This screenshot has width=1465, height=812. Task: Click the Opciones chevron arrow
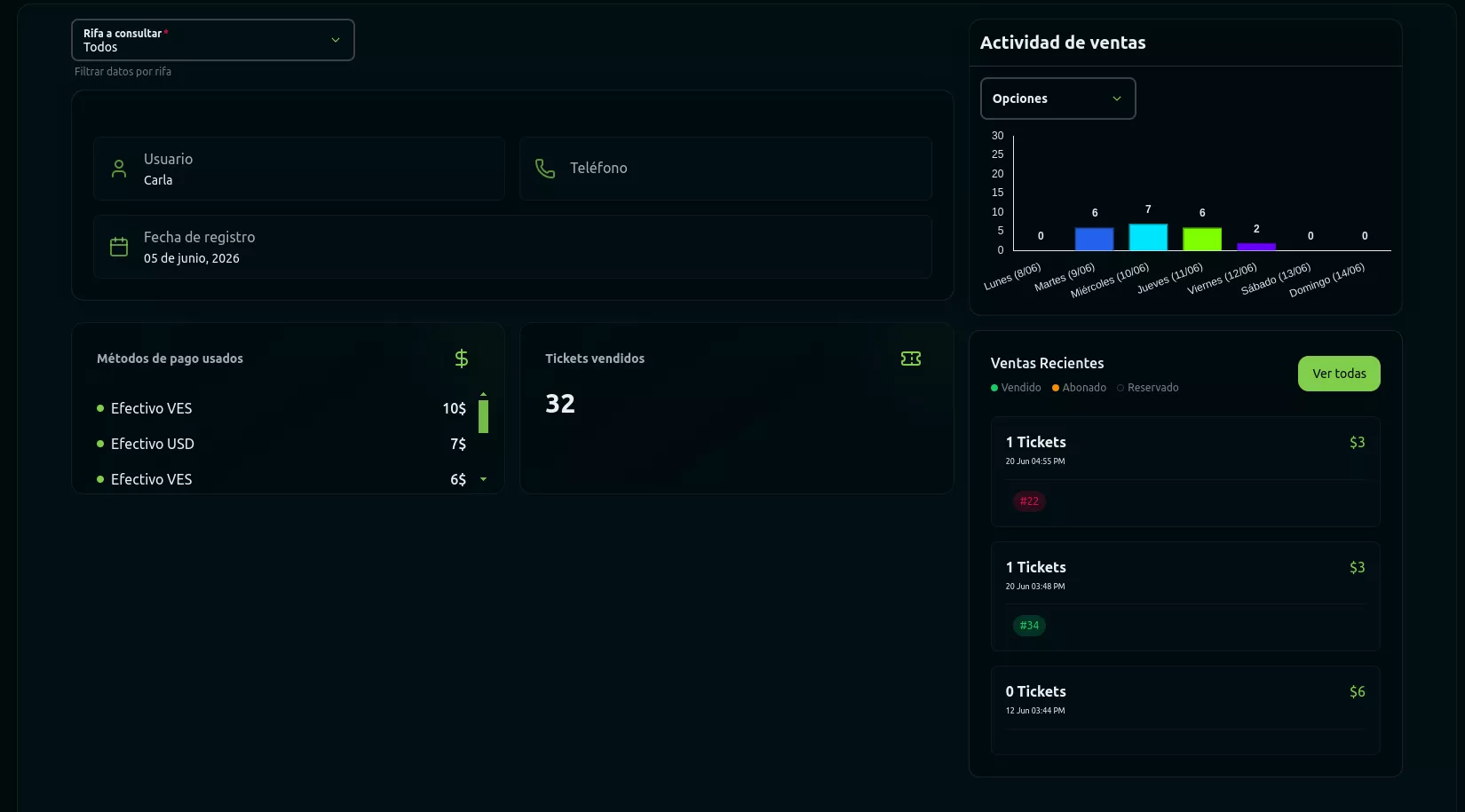(x=1117, y=99)
